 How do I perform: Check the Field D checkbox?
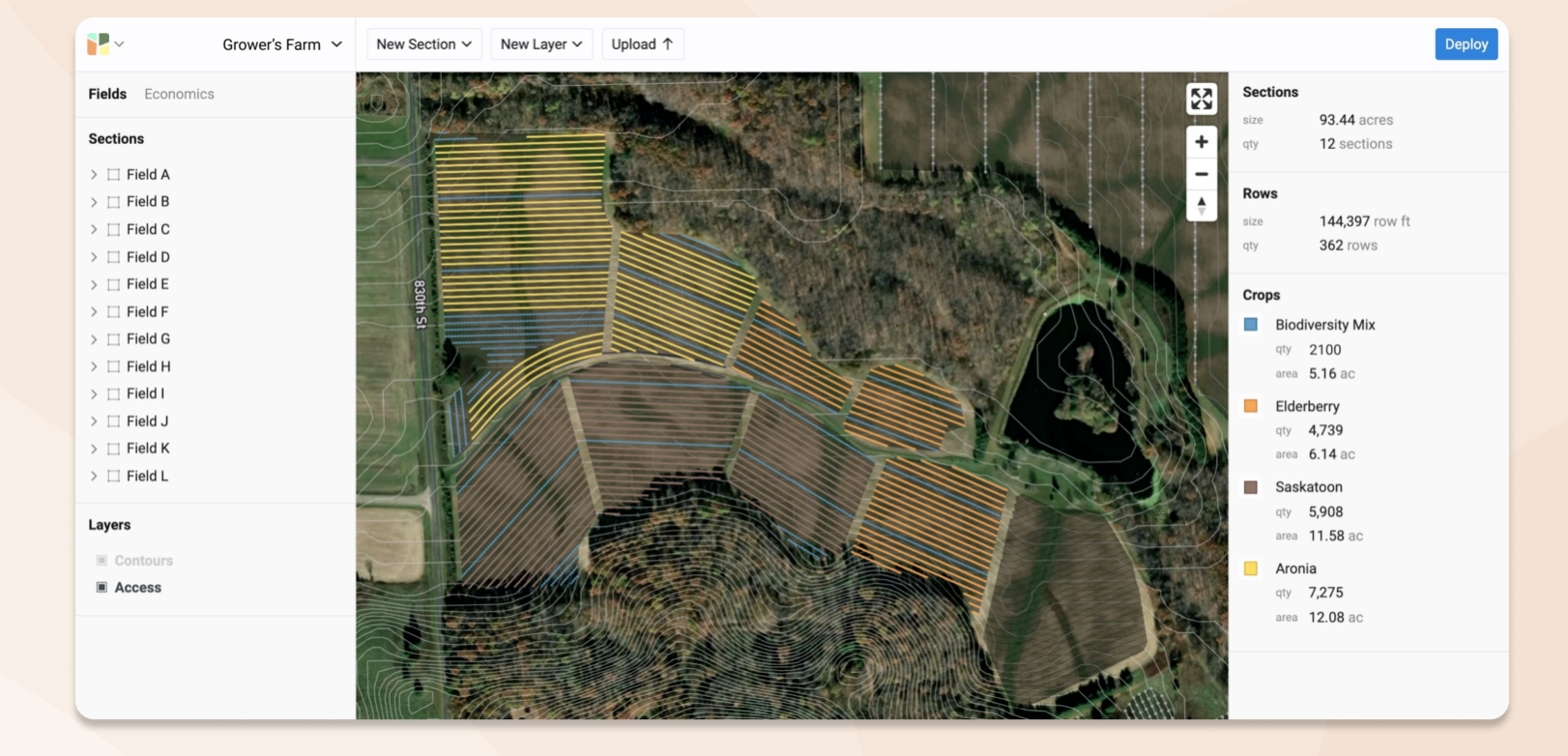coord(114,257)
